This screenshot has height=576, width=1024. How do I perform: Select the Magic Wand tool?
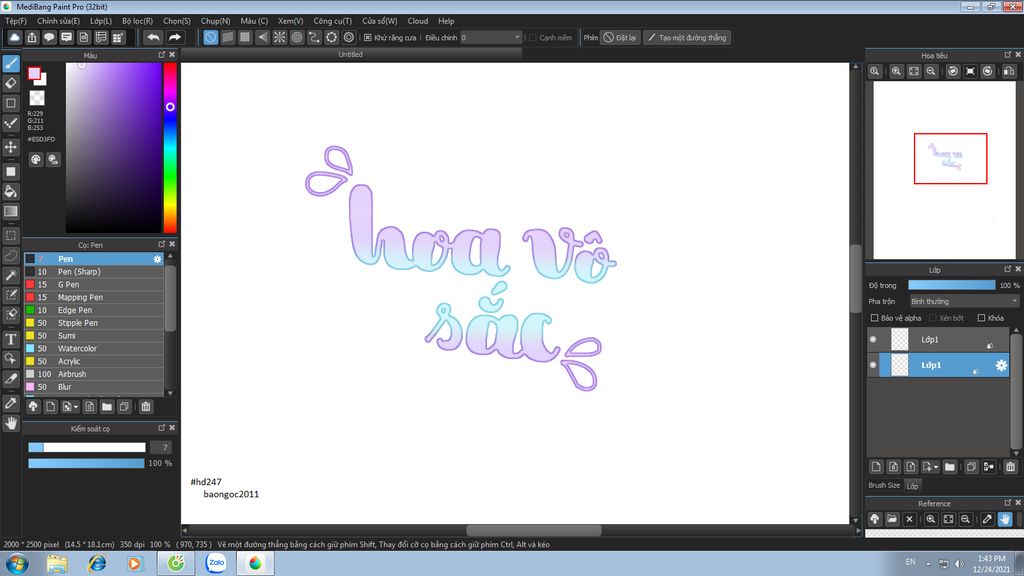11,275
